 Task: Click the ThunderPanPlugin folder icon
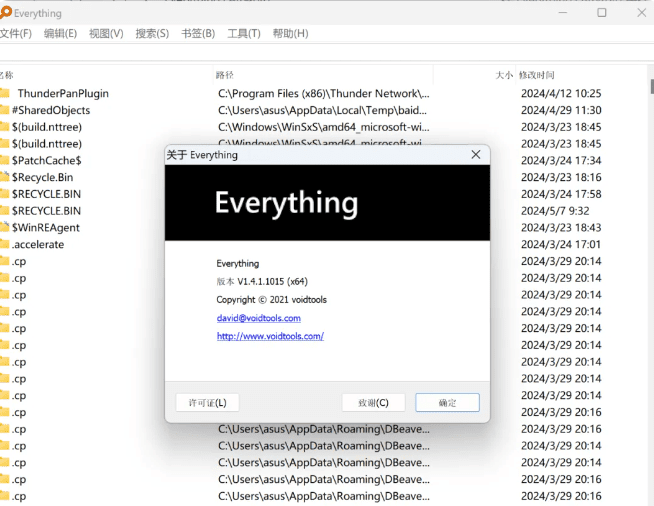pos(5,93)
